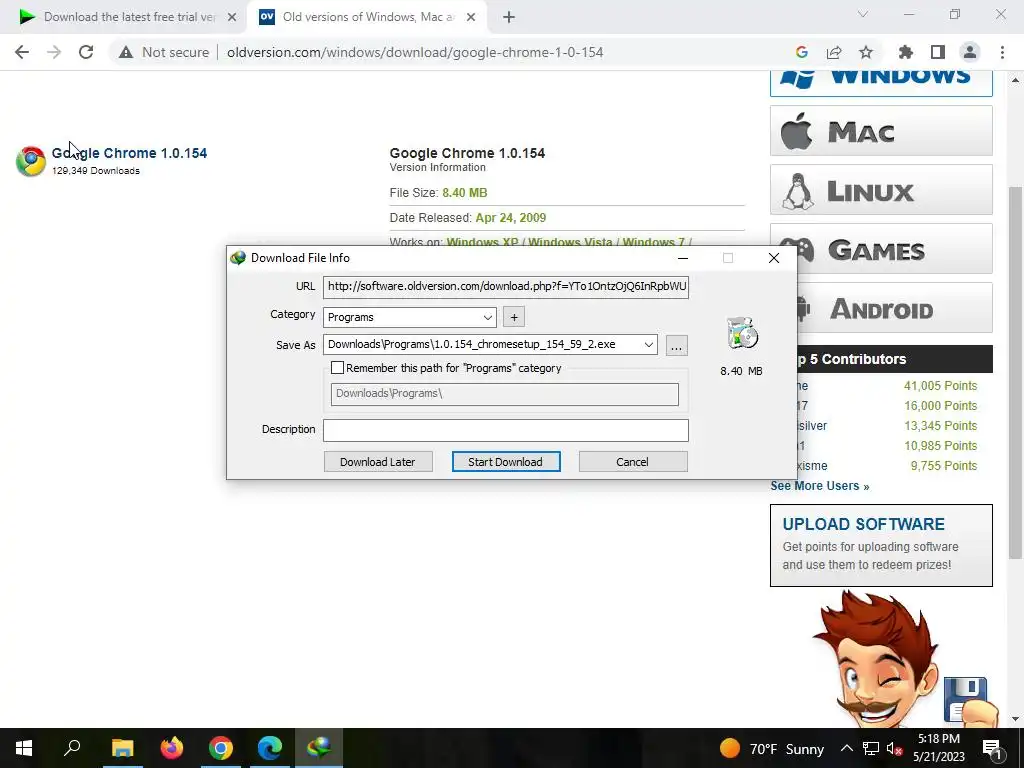Click the Windows category banner
This screenshot has height=768, width=1024.
(881, 83)
